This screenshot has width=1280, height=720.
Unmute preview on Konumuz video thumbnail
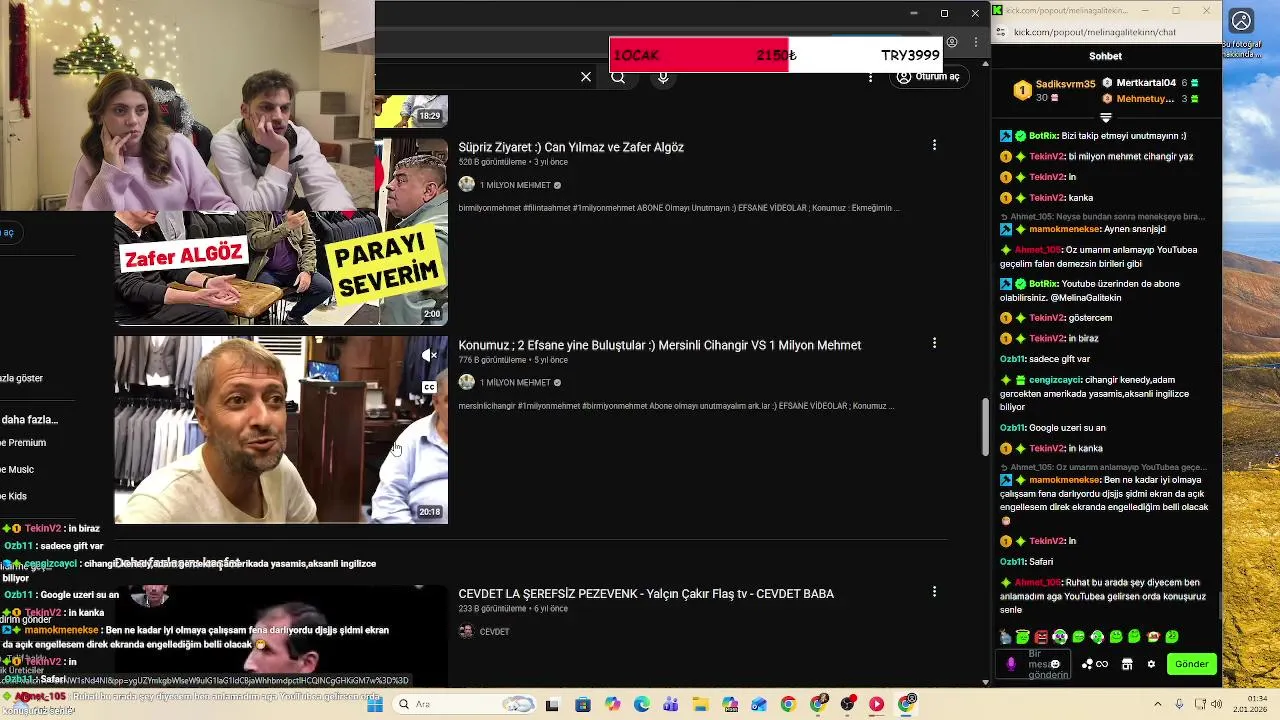click(429, 355)
